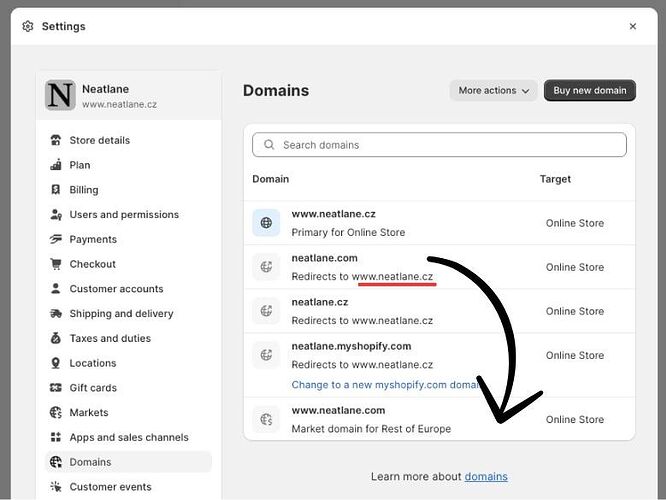The image size is (666, 500).
Task: Click Neatlane store name in sidebar
Action: pyautogui.click(x=105, y=89)
